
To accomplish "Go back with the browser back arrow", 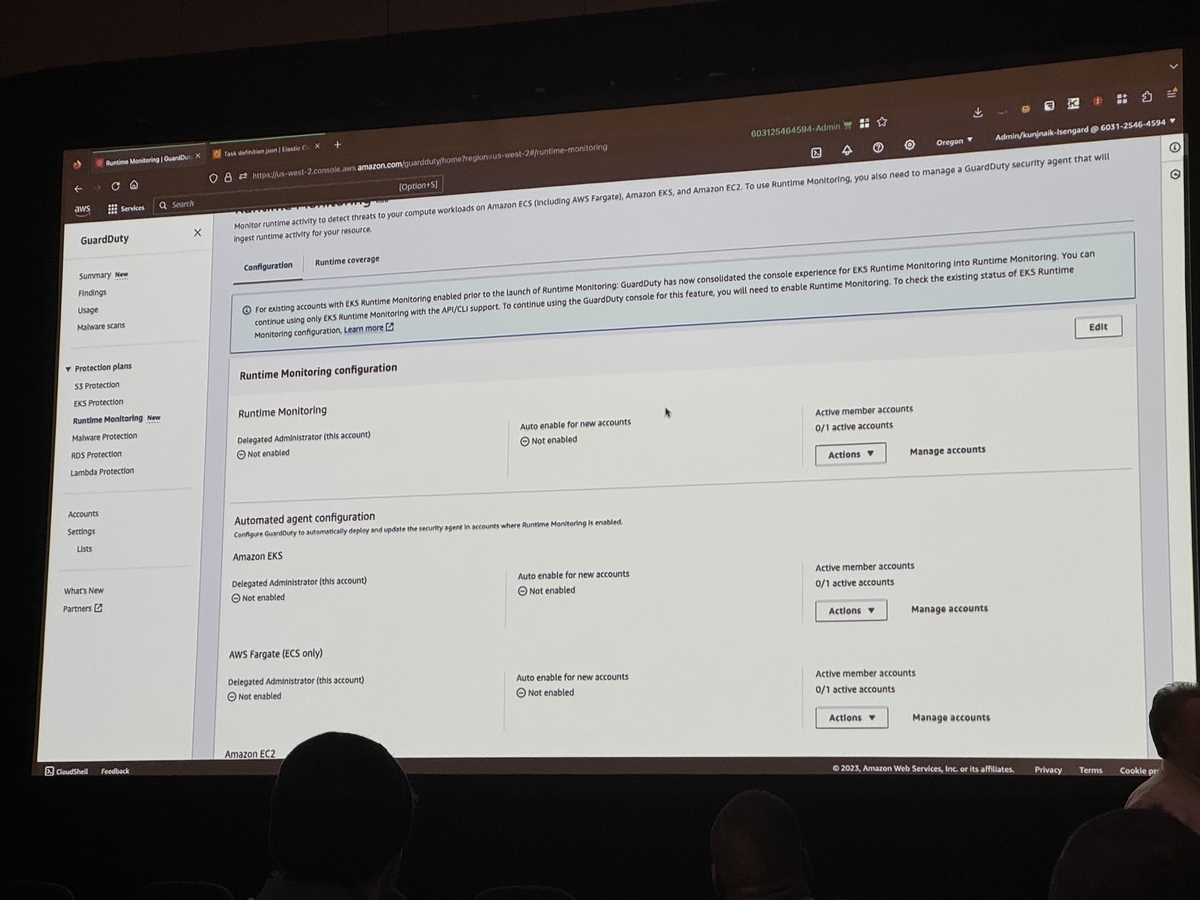I will pyautogui.click(x=79, y=188).
